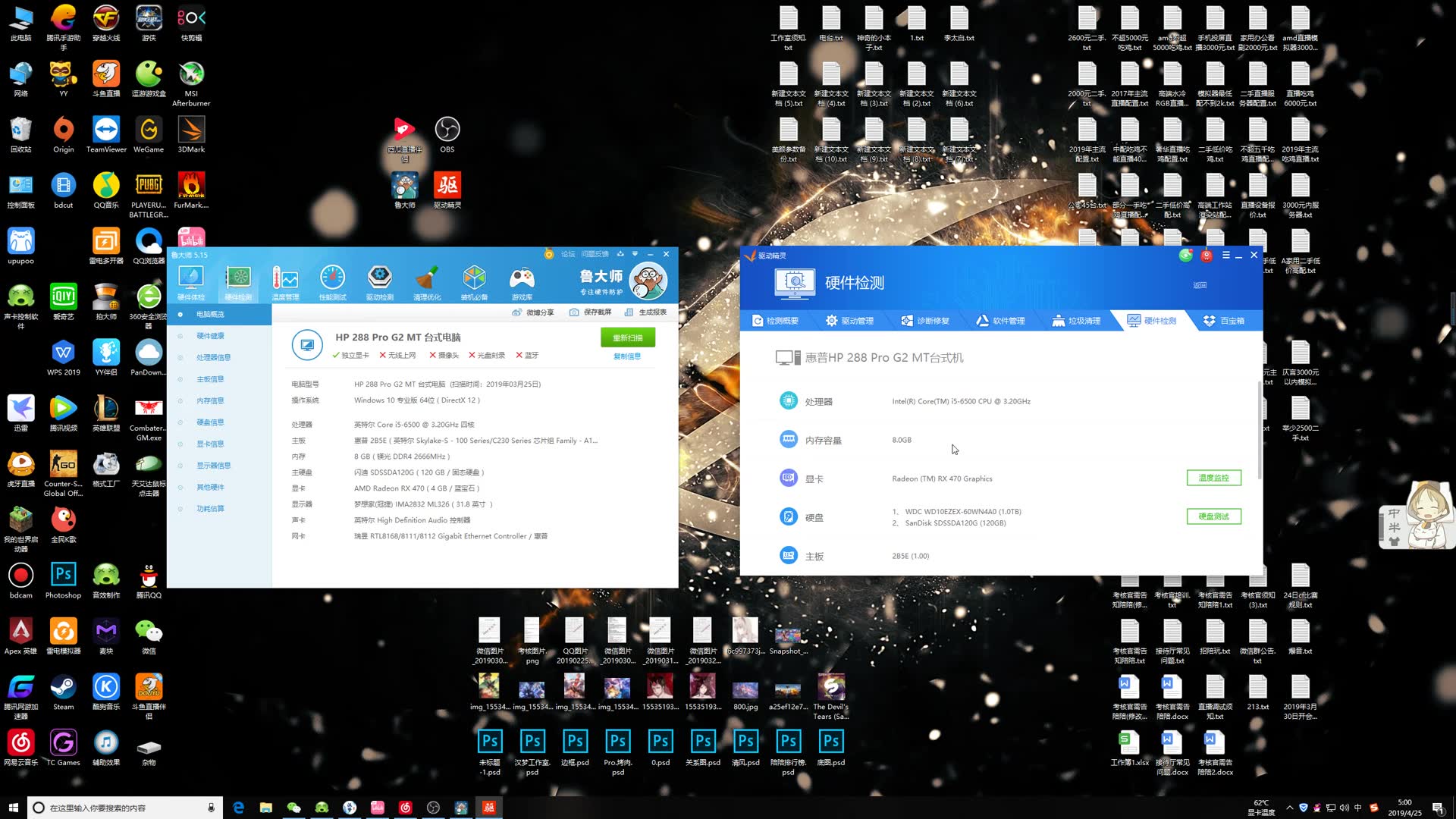Open 工作簿1.xlsx file on desktop
Viewport: 1456px width, 819px height.
click(1129, 748)
